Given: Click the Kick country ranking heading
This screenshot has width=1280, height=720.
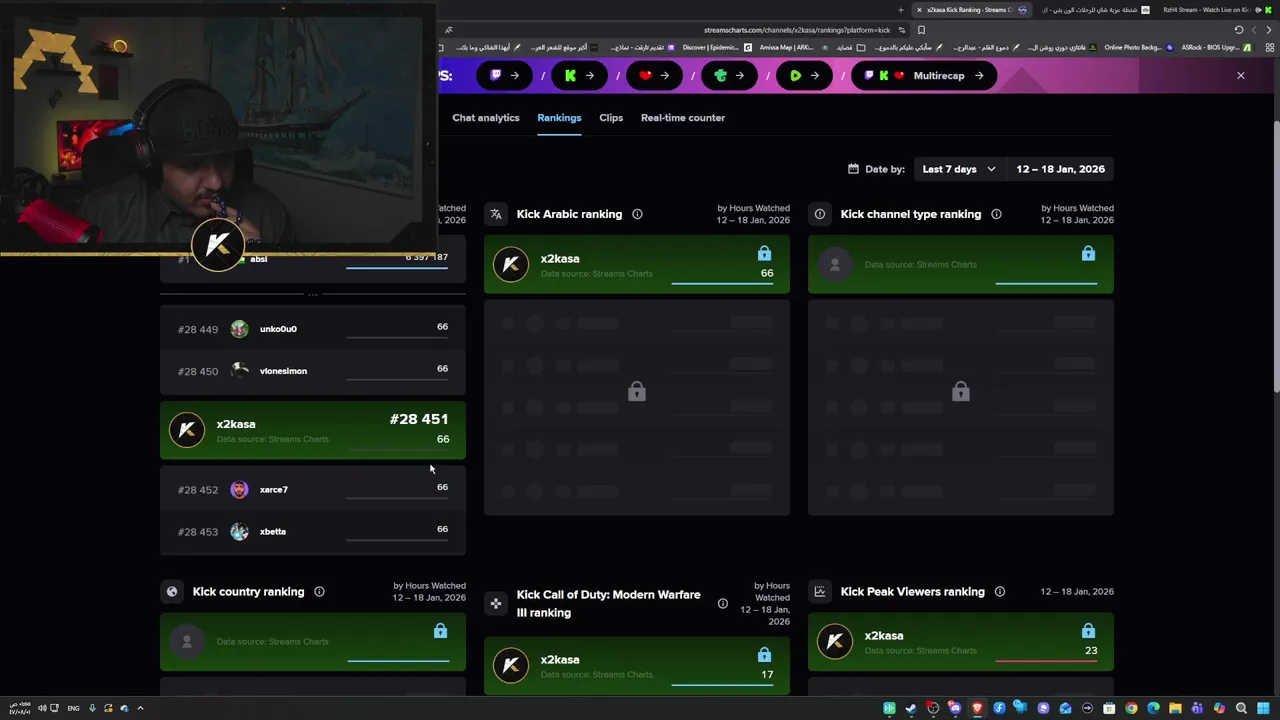Looking at the screenshot, I should click(x=248, y=592).
